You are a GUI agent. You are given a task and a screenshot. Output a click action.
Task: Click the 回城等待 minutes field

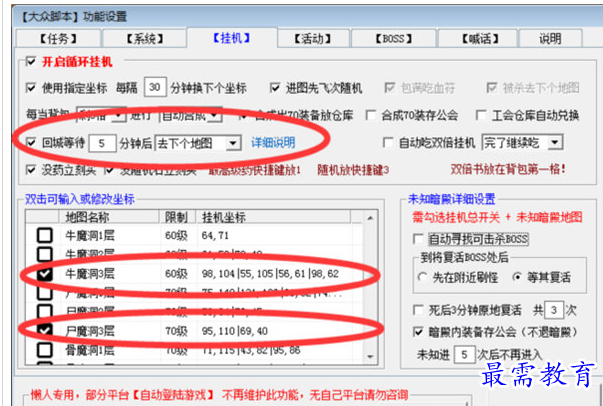(x=102, y=143)
